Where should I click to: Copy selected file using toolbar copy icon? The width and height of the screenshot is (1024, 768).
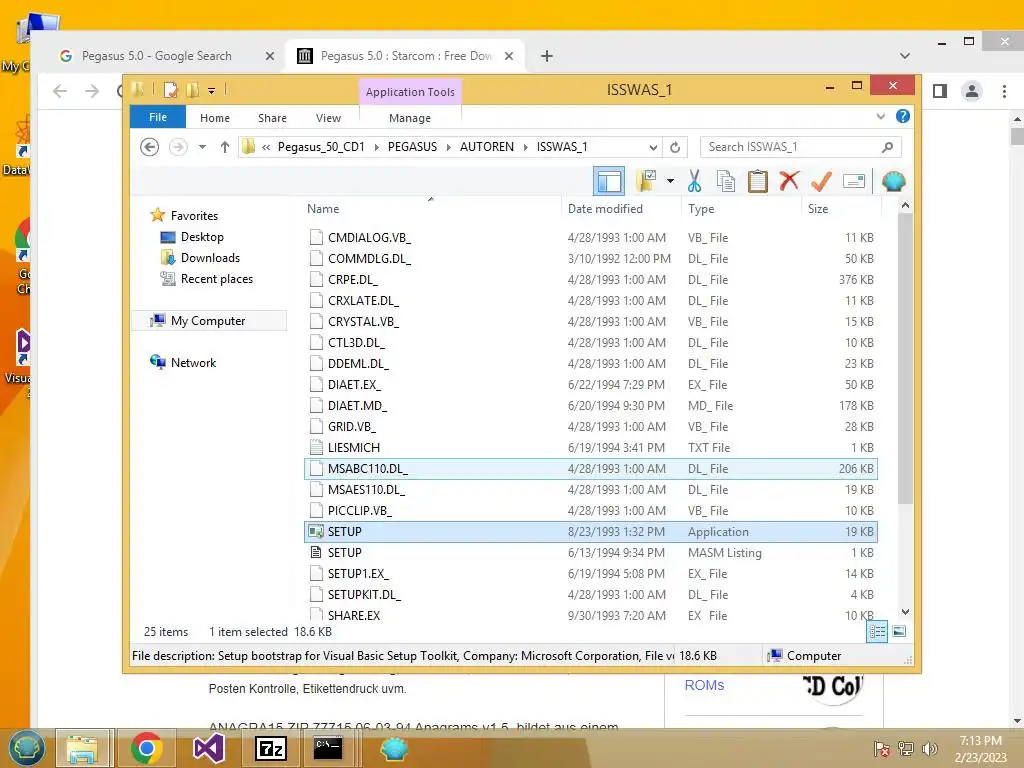[x=726, y=181]
